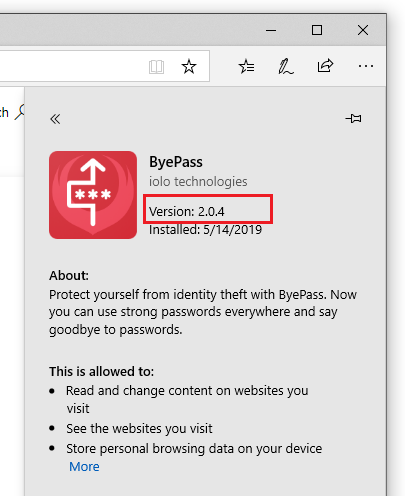Viewport: 405px width, 496px height.
Task: Minimize the Edge browser window
Action: pyautogui.click(x=271, y=30)
